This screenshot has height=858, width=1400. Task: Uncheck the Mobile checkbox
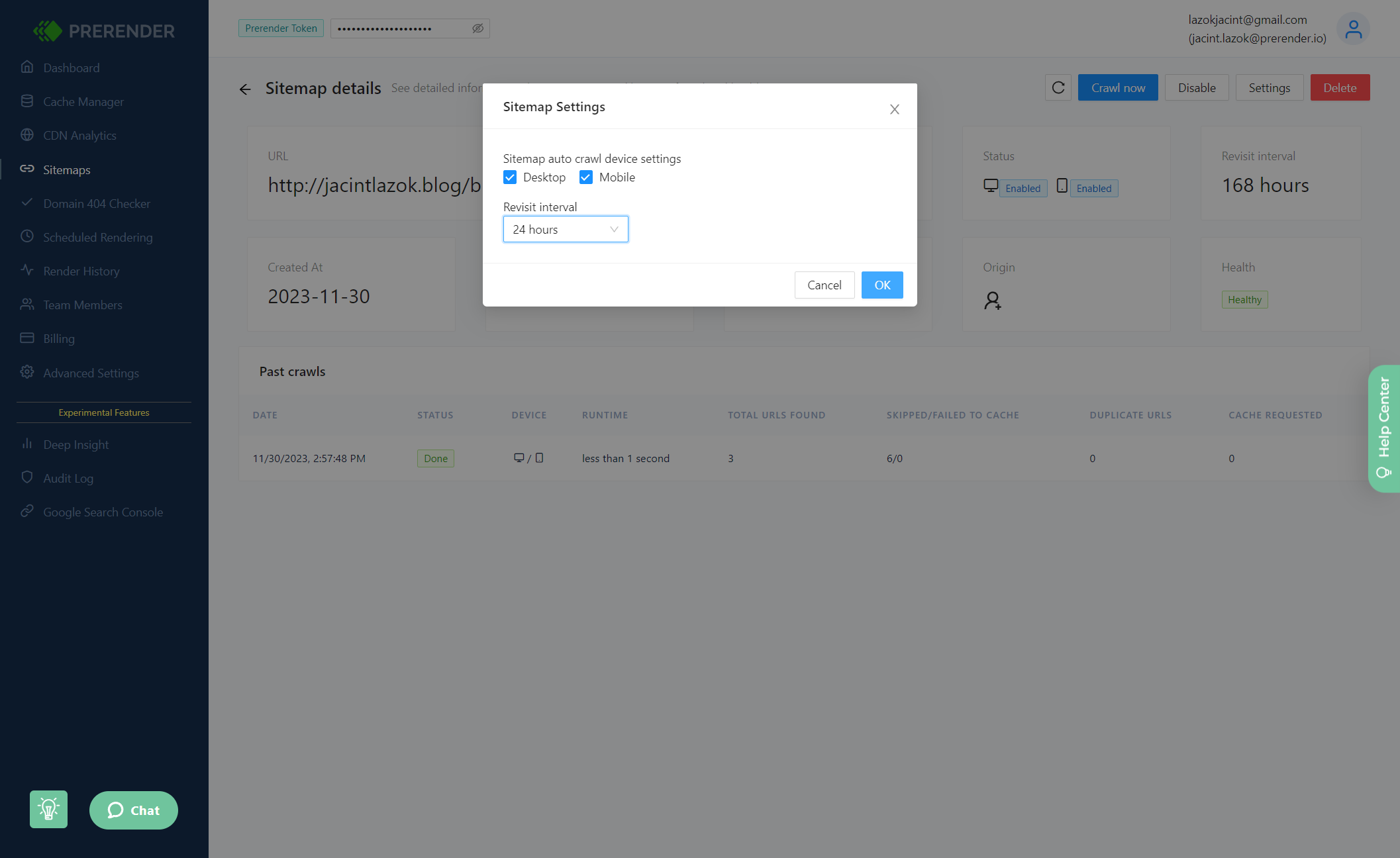tap(586, 177)
